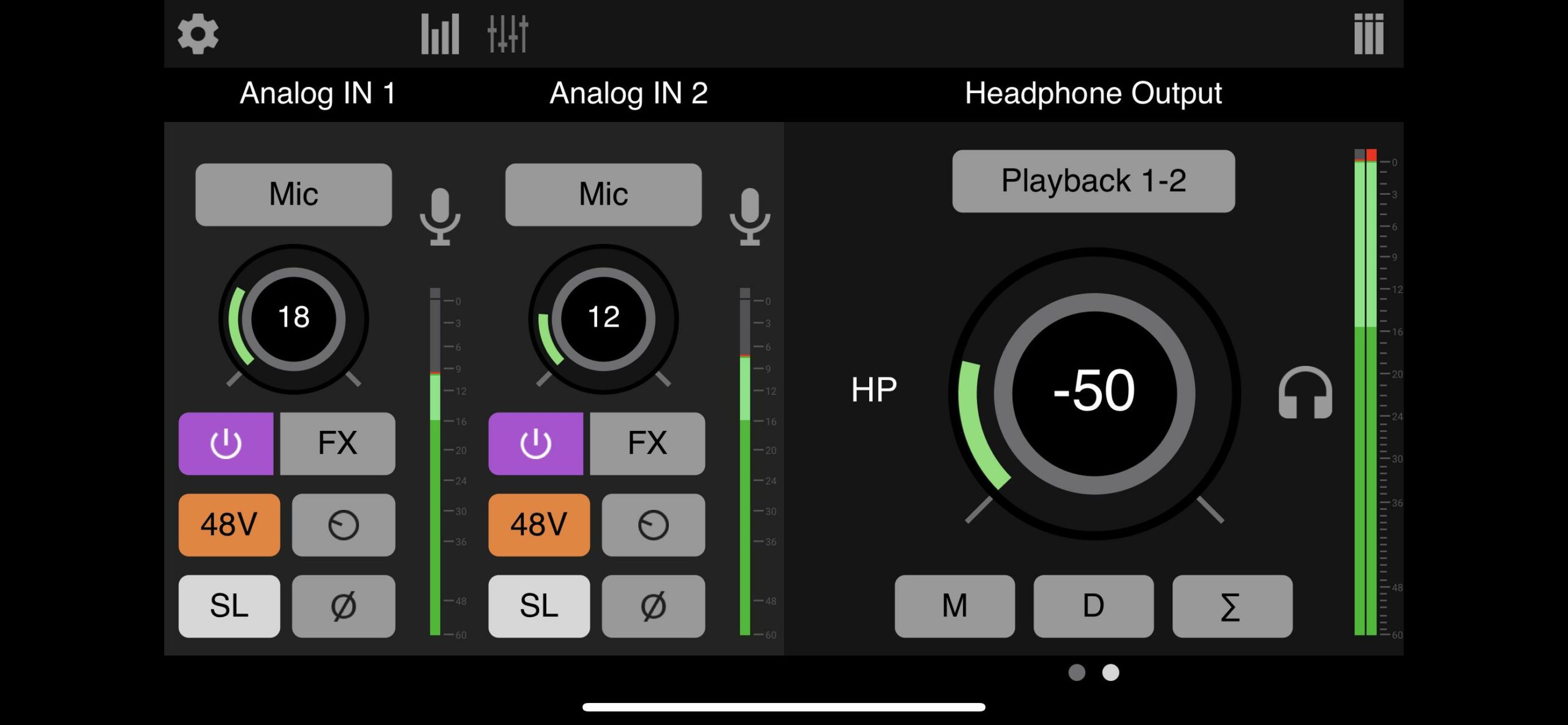Open the Mic input type selector on Analog IN 2
This screenshot has height=725, width=1568.
pyautogui.click(x=603, y=194)
